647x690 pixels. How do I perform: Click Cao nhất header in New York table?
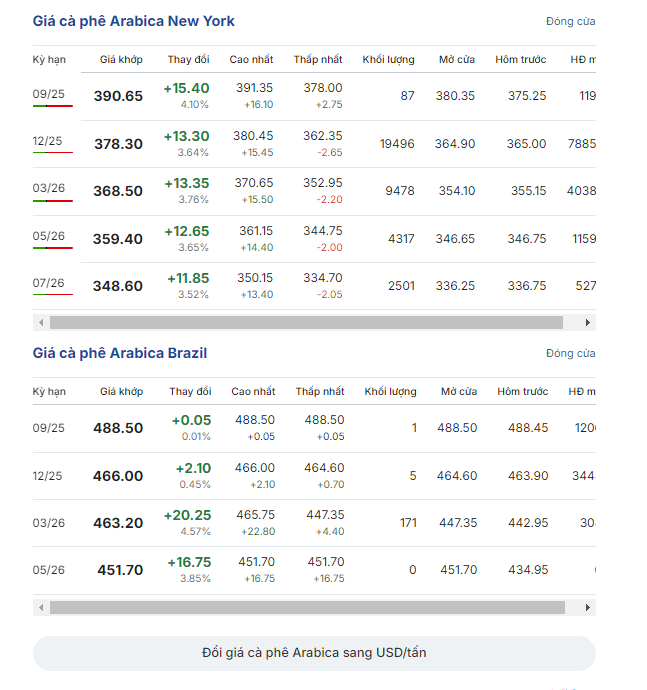point(251,59)
